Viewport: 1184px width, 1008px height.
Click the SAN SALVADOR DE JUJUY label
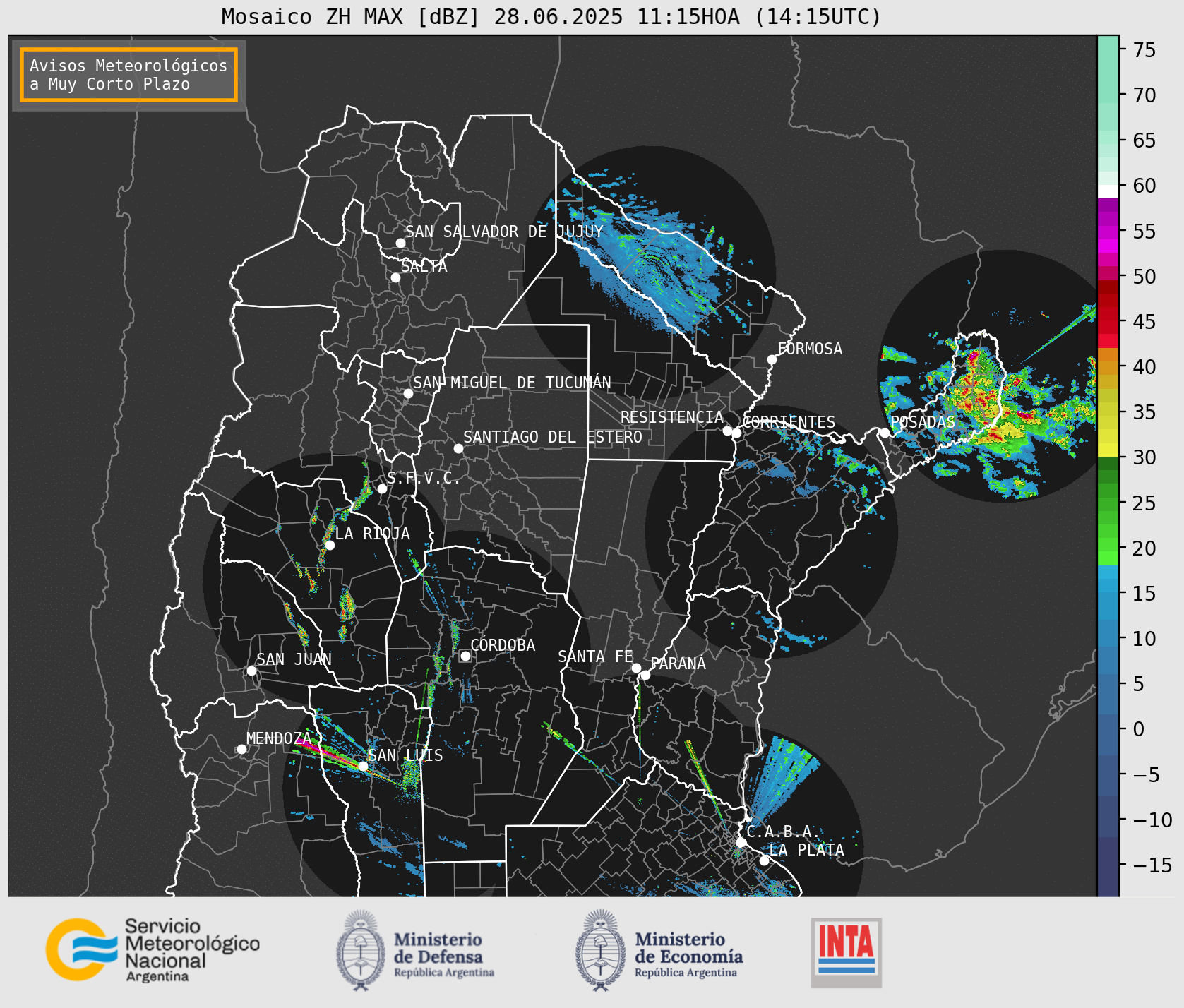[x=504, y=232]
